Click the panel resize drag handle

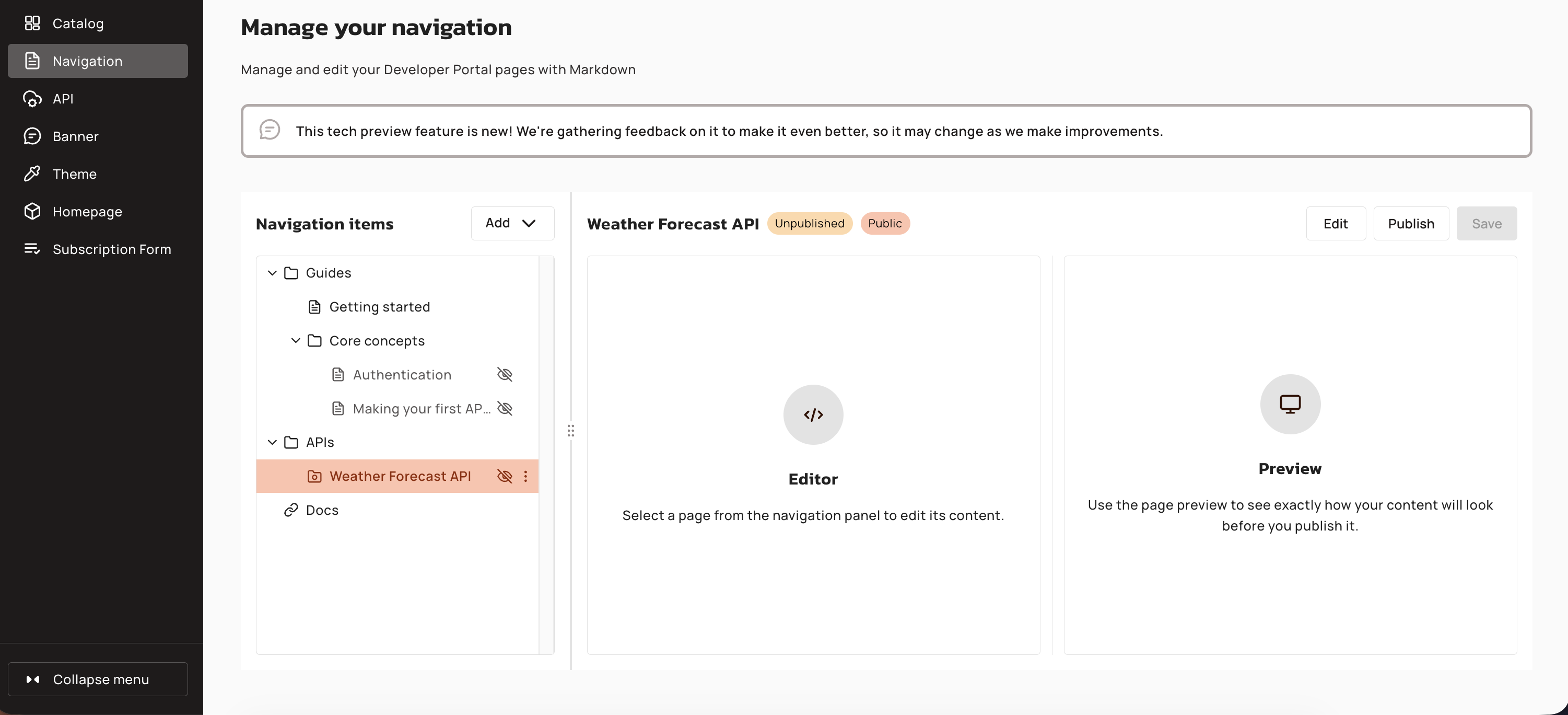[x=570, y=431]
